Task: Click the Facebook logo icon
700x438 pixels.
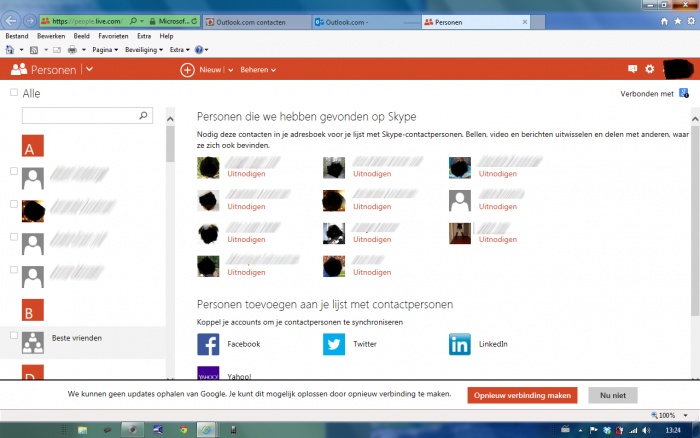Action: pos(208,344)
